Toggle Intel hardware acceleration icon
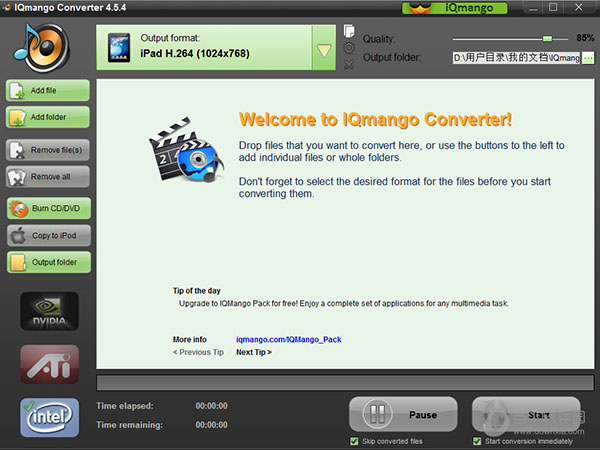 pos(49,417)
